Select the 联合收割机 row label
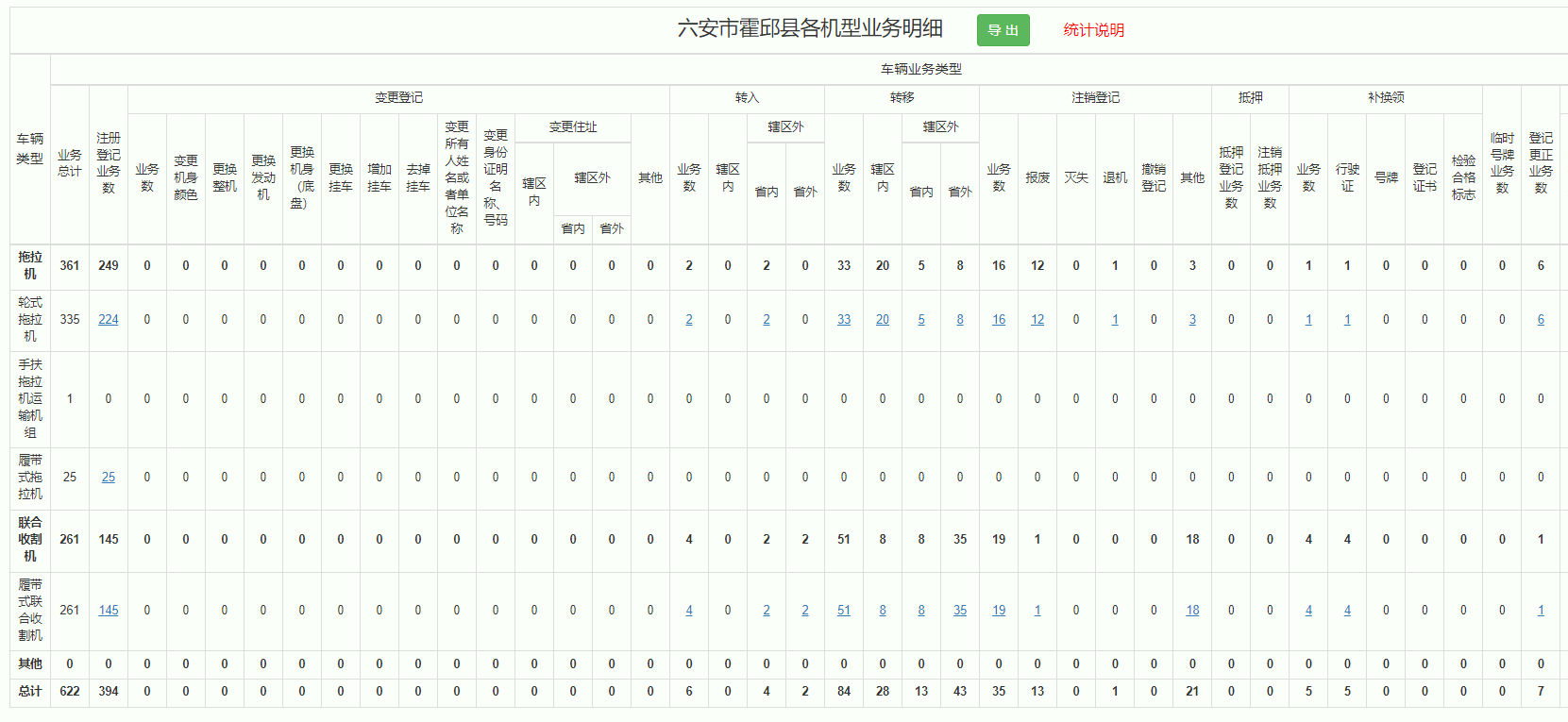The height and width of the screenshot is (722, 1568). coord(30,539)
